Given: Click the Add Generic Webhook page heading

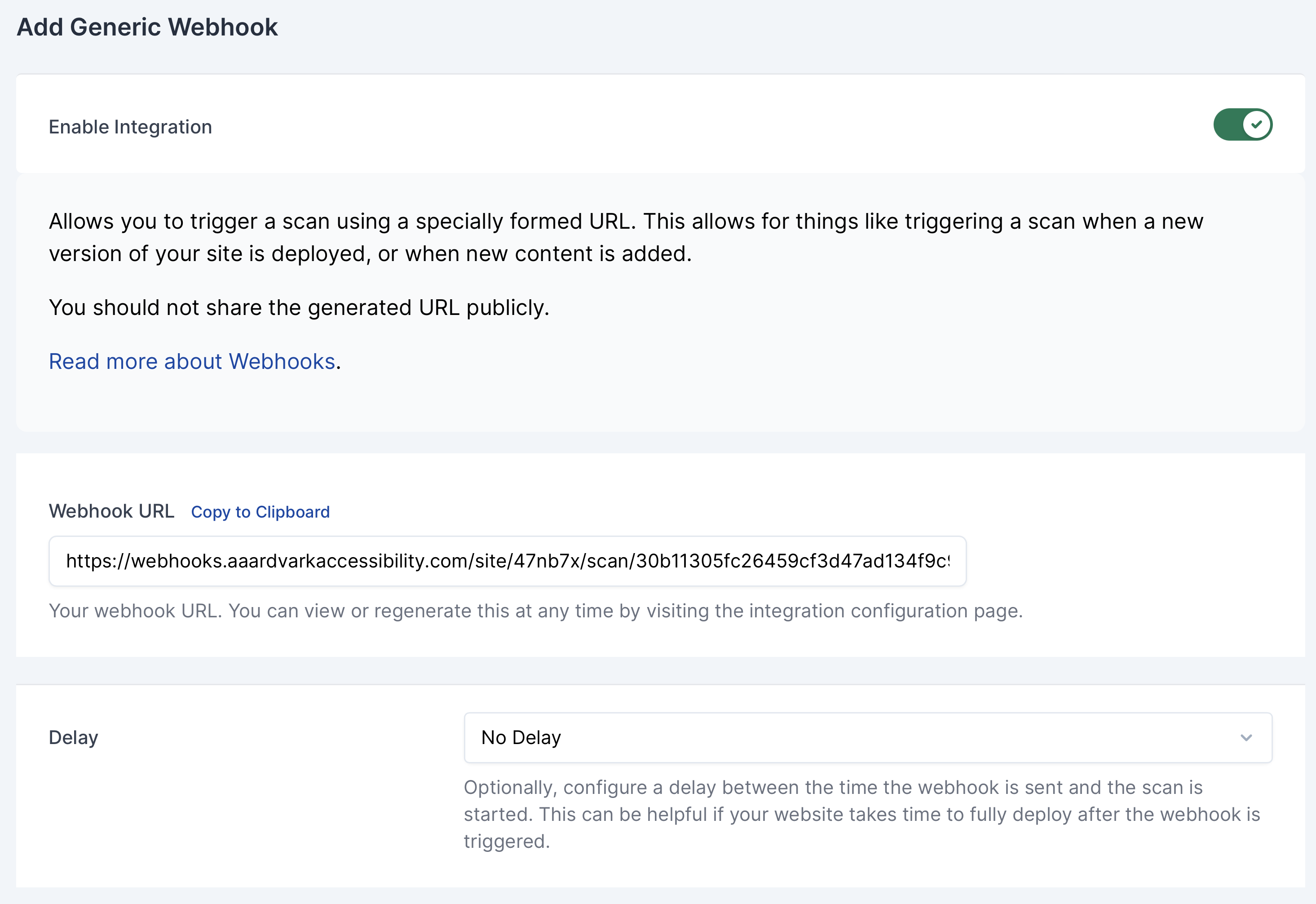Looking at the screenshot, I should click(147, 27).
